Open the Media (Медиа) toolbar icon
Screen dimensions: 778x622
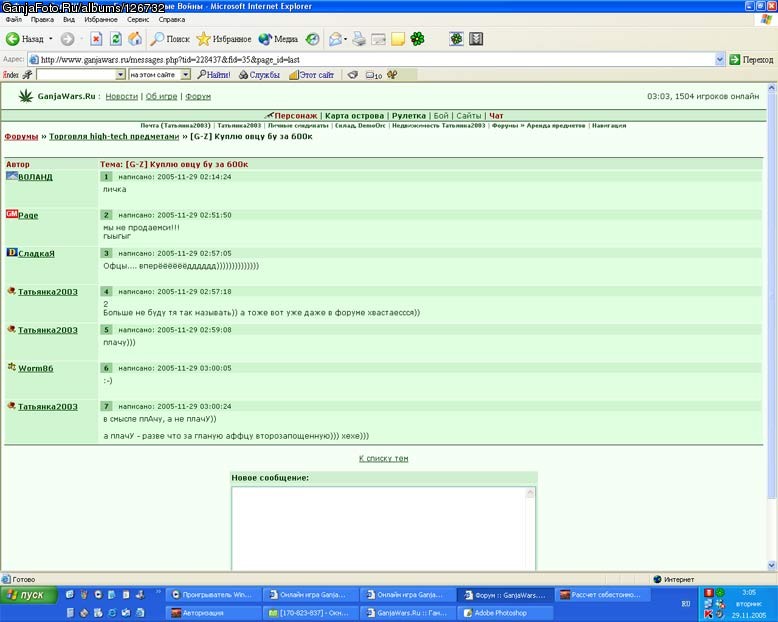click(278, 39)
